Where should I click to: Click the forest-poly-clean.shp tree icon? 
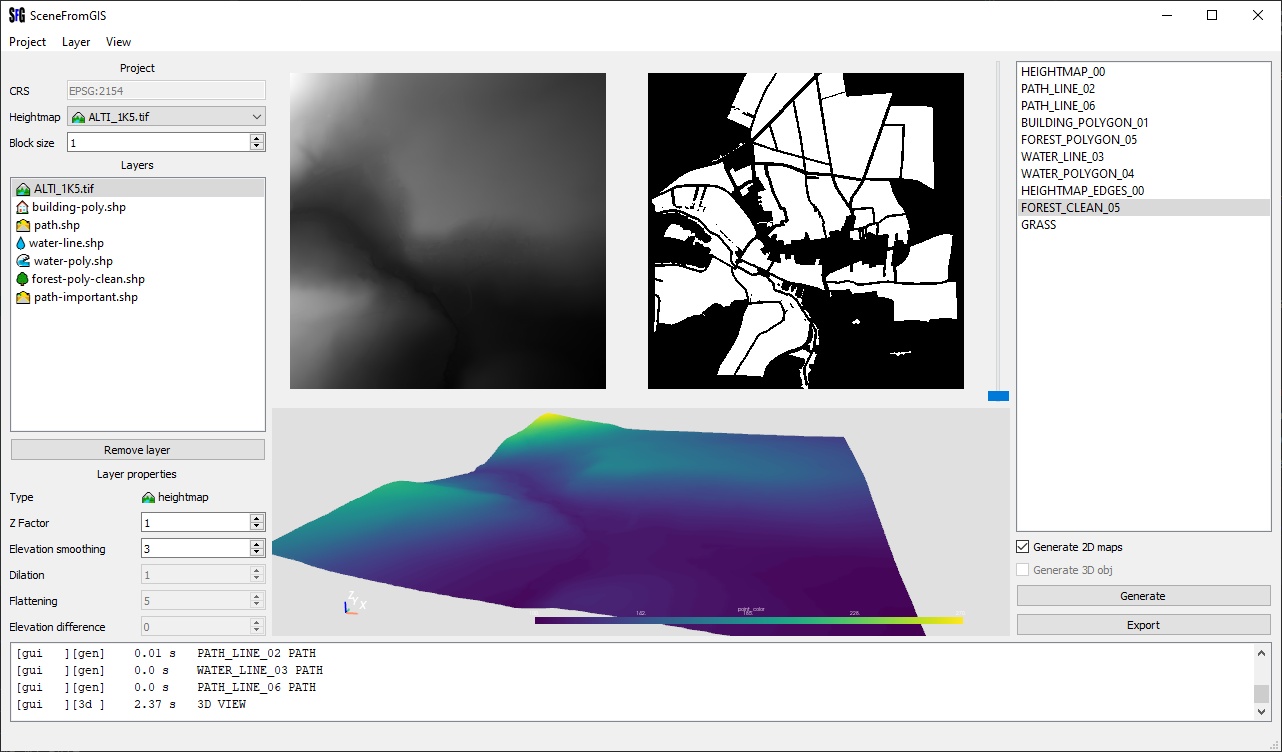click(x=23, y=279)
